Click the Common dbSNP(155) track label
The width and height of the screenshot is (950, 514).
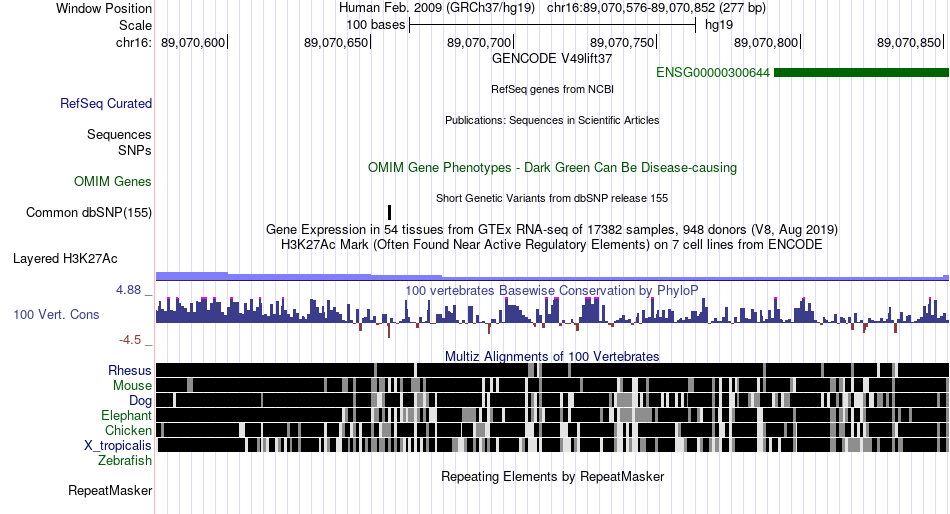pos(89,213)
